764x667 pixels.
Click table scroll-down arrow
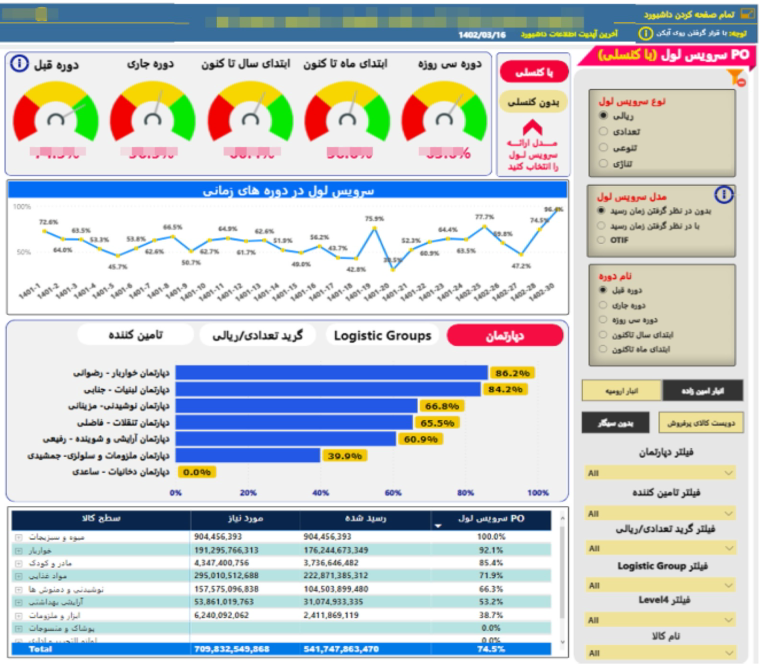tap(562, 642)
